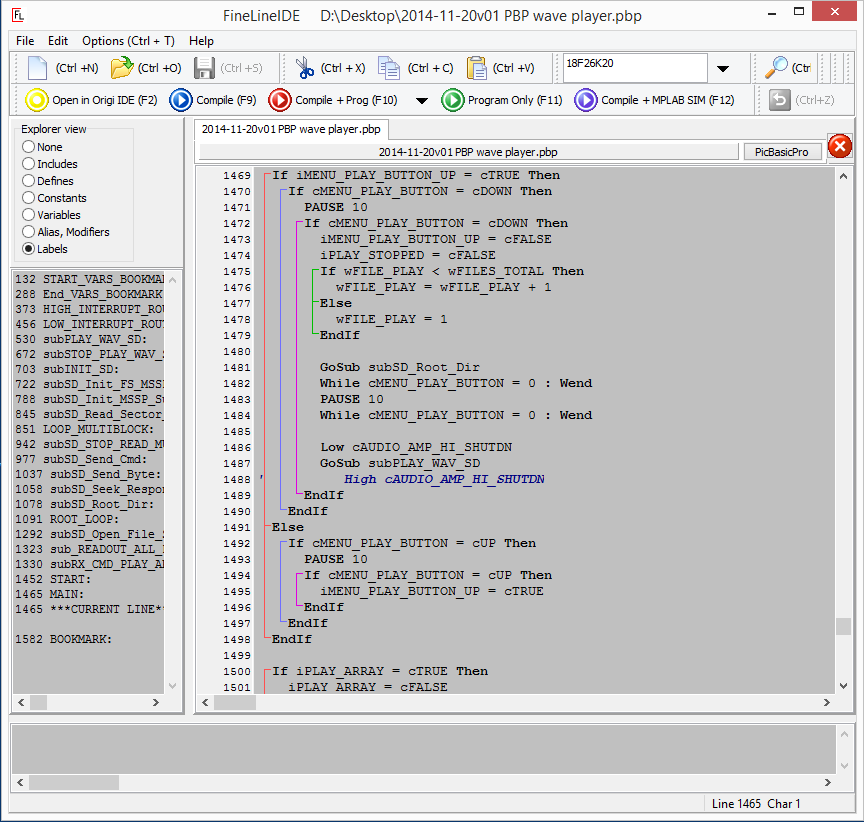Collapse the If block at line 1475
The image size is (864, 822).
314,271
